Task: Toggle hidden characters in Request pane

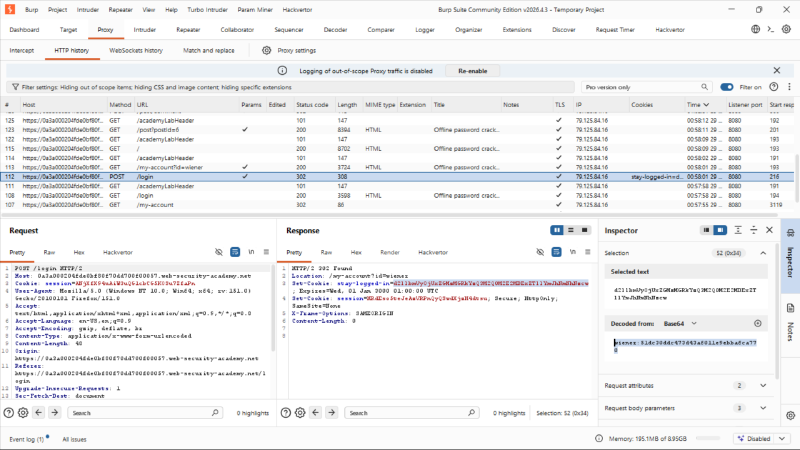Action: (219, 252)
